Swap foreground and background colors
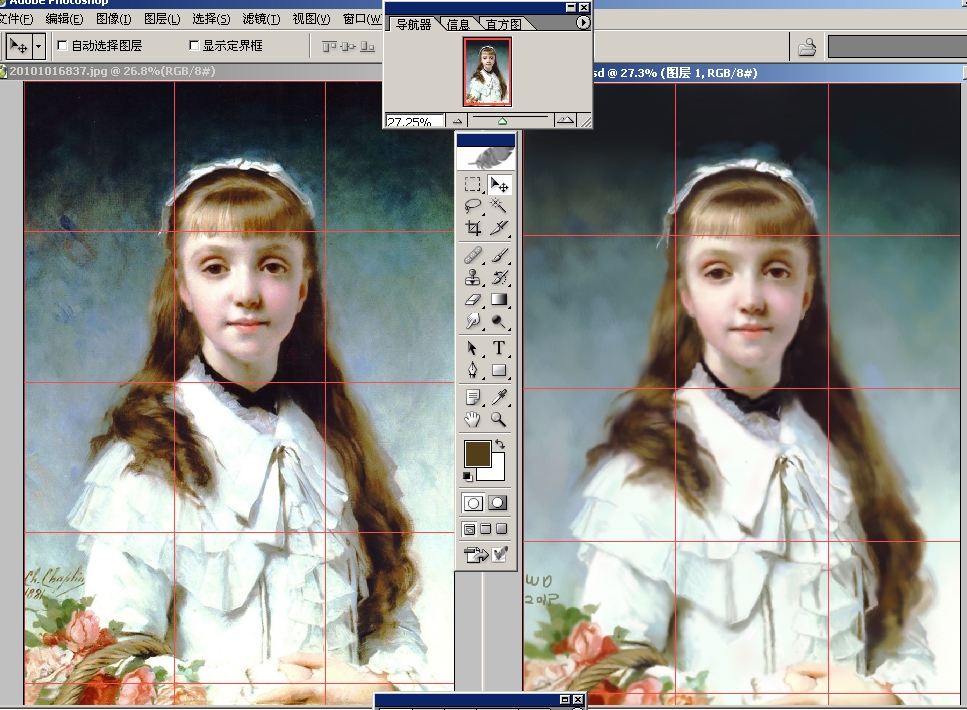This screenshot has height=710, width=967. [500, 444]
